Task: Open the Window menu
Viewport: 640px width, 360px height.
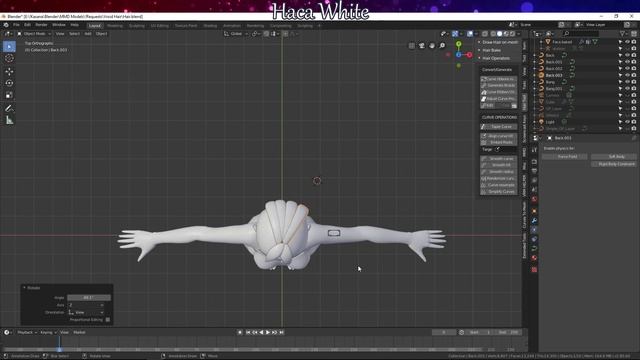Action: 59,25
